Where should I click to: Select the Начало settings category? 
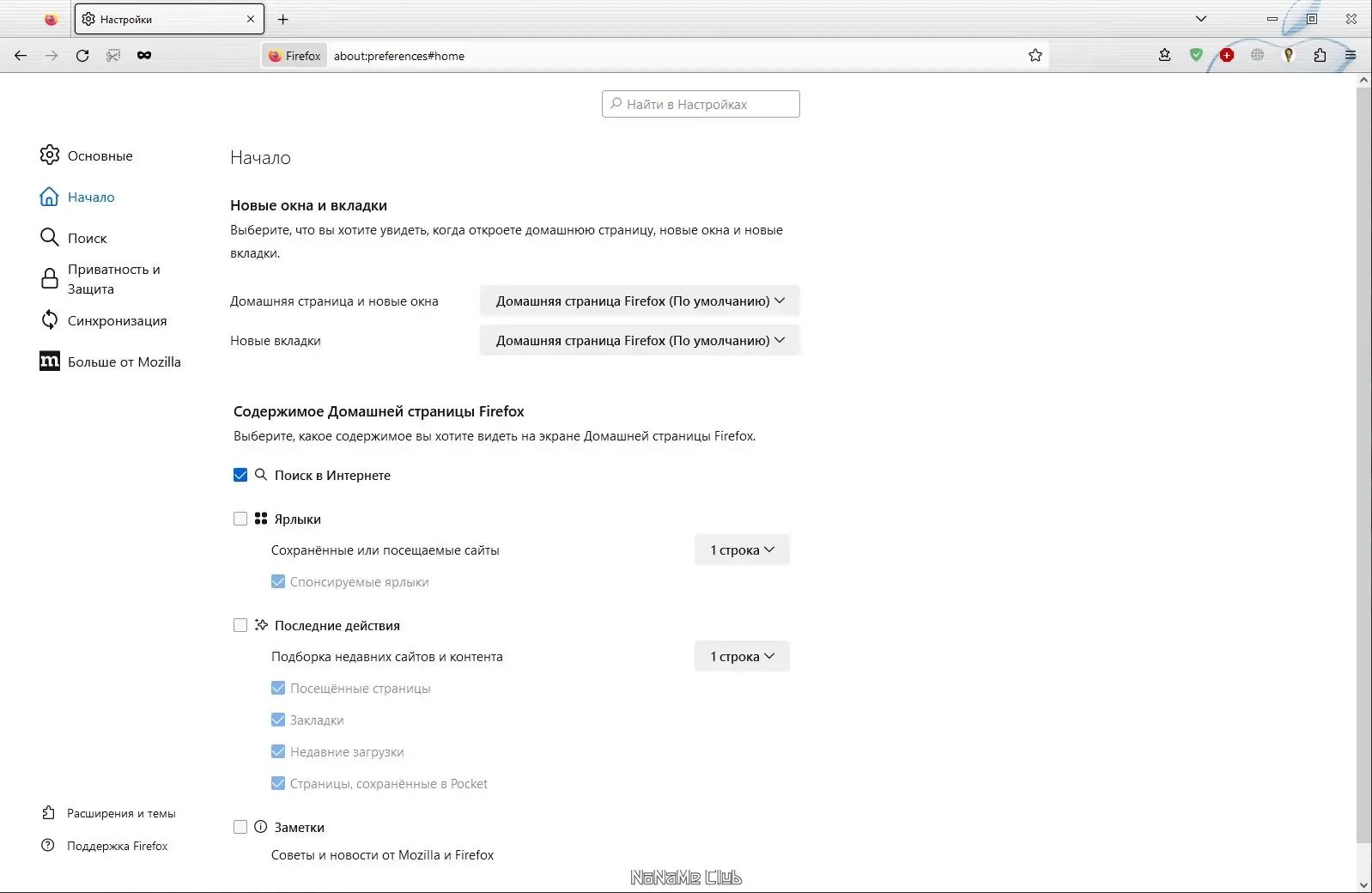[x=77, y=197]
